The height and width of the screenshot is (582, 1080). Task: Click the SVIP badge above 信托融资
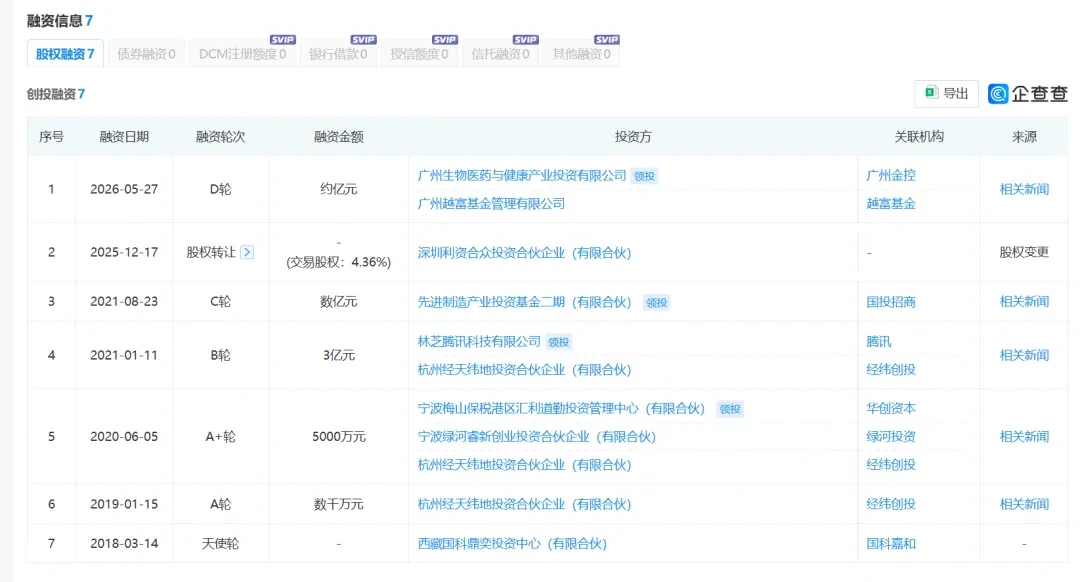coord(526,39)
